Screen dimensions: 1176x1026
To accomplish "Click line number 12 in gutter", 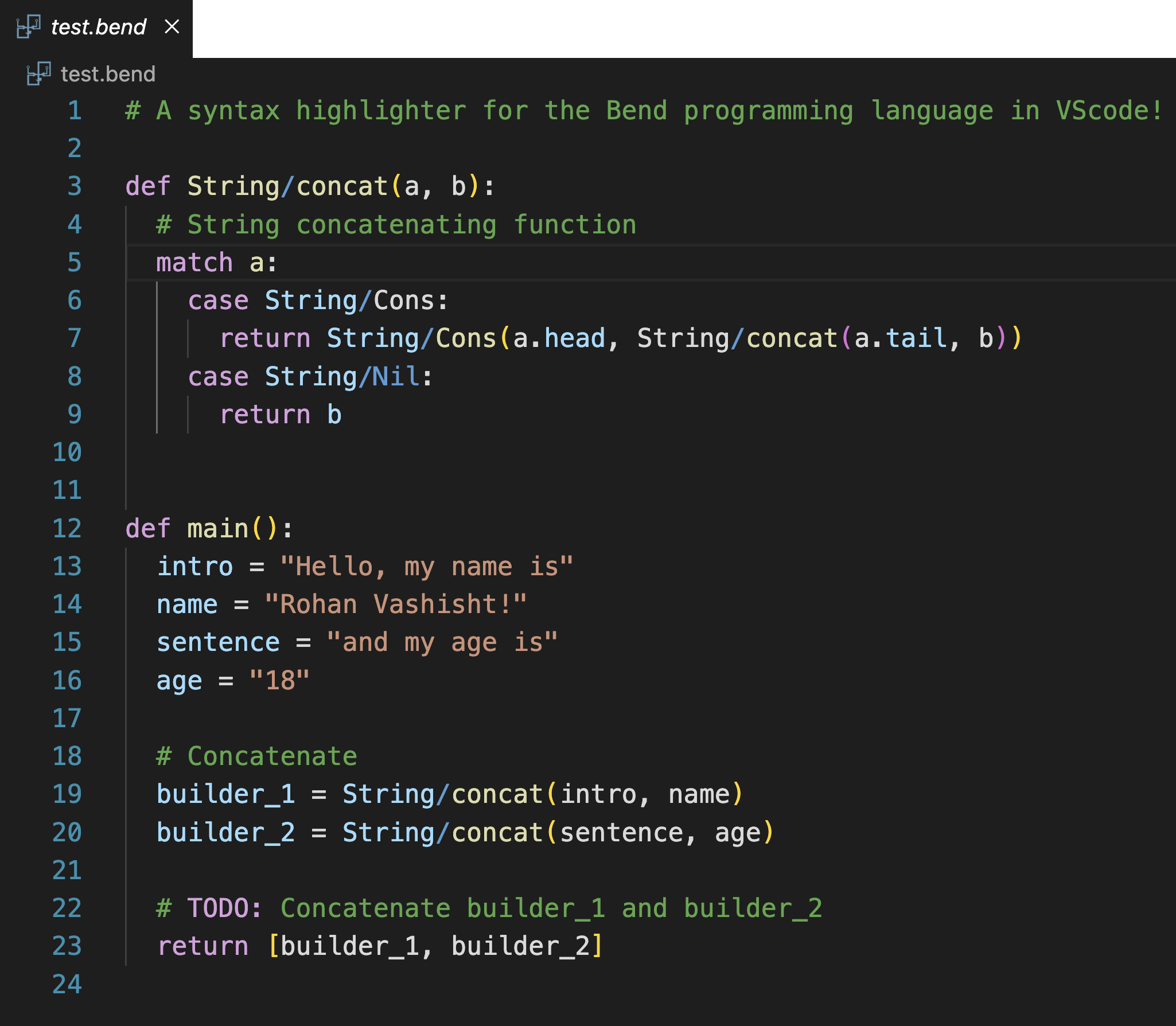I will tap(67, 528).
